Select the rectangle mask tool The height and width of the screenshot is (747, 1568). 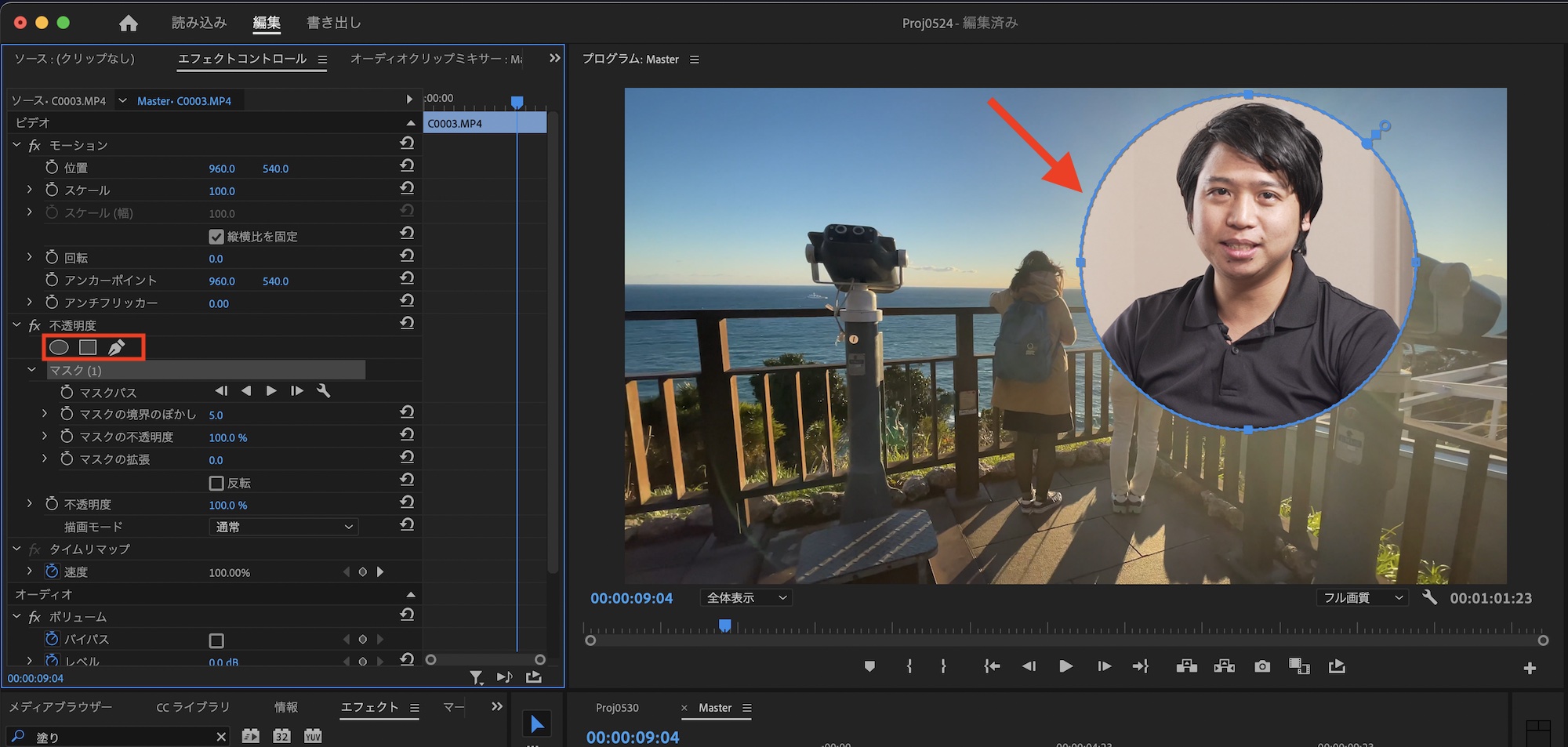click(88, 347)
